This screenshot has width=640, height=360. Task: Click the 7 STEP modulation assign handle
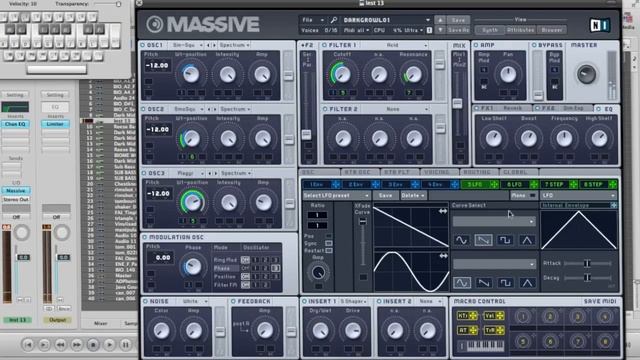(x=573, y=184)
